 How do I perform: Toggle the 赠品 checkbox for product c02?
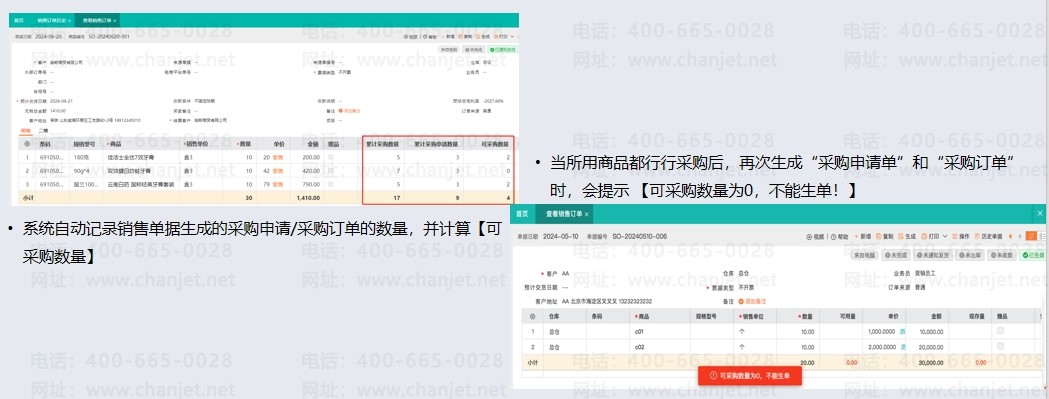(1001, 346)
